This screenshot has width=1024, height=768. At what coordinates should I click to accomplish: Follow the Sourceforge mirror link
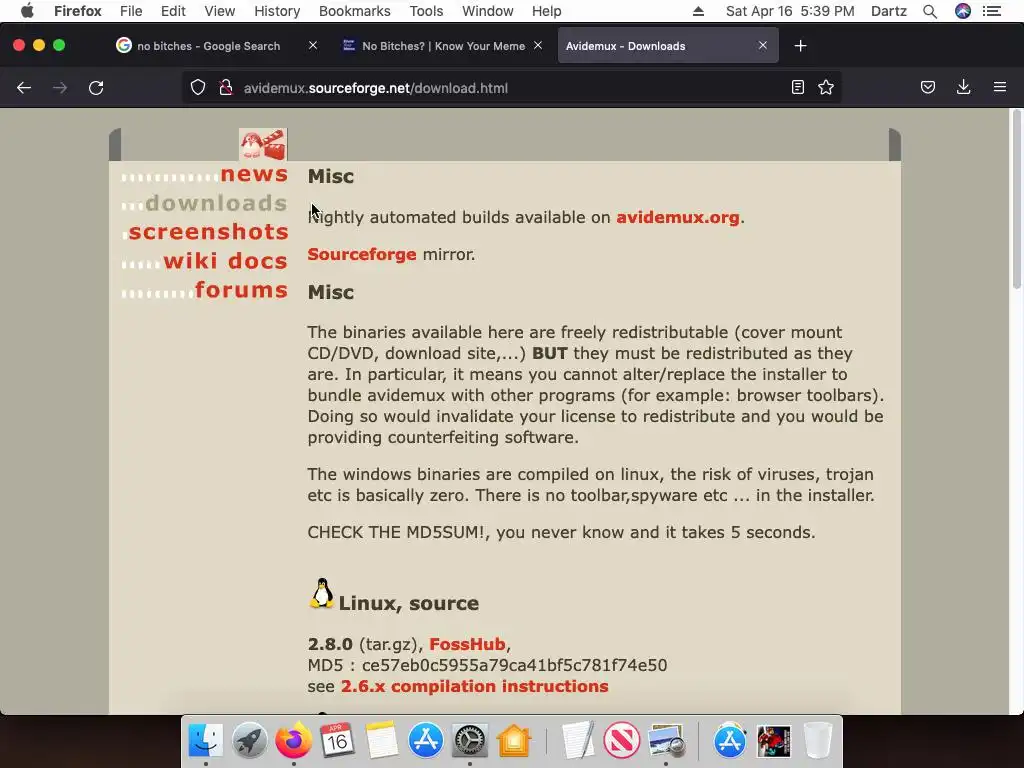[x=362, y=254]
